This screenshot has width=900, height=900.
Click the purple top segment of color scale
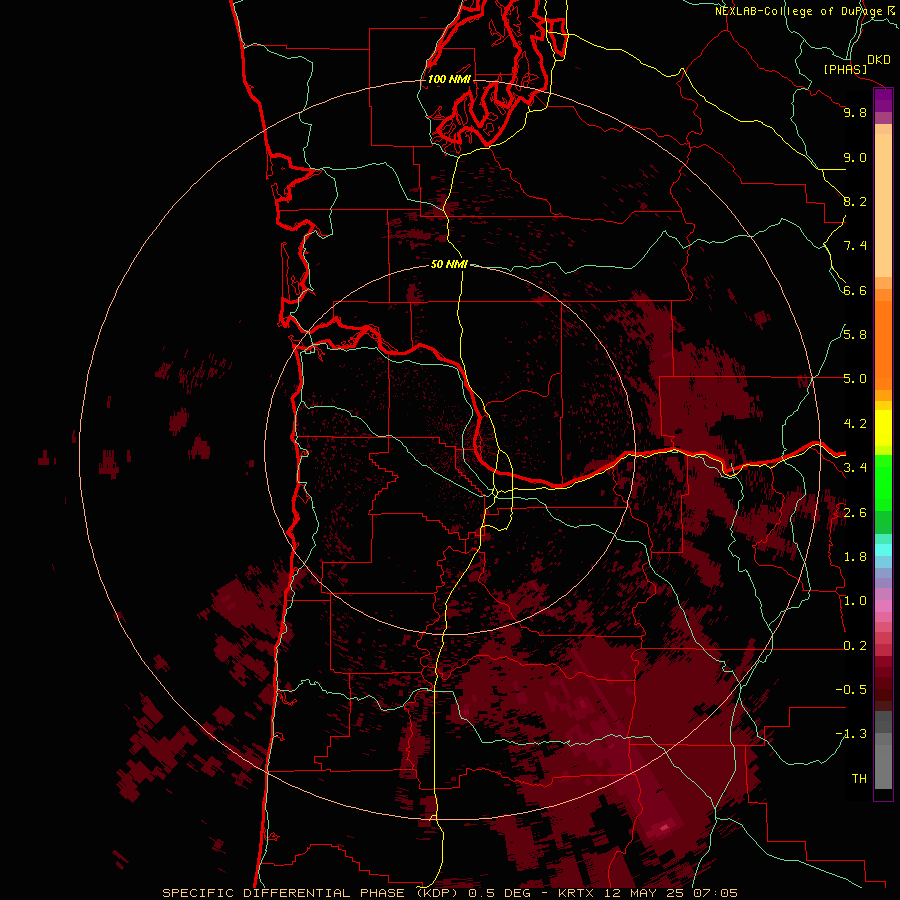coord(883,100)
